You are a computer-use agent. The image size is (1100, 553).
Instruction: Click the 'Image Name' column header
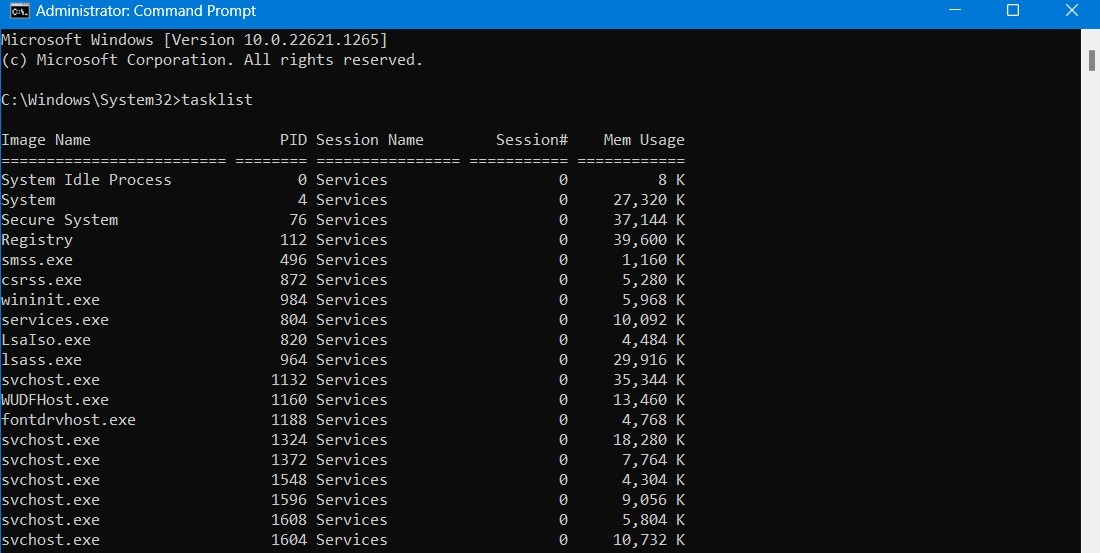click(x=46, y=140)
